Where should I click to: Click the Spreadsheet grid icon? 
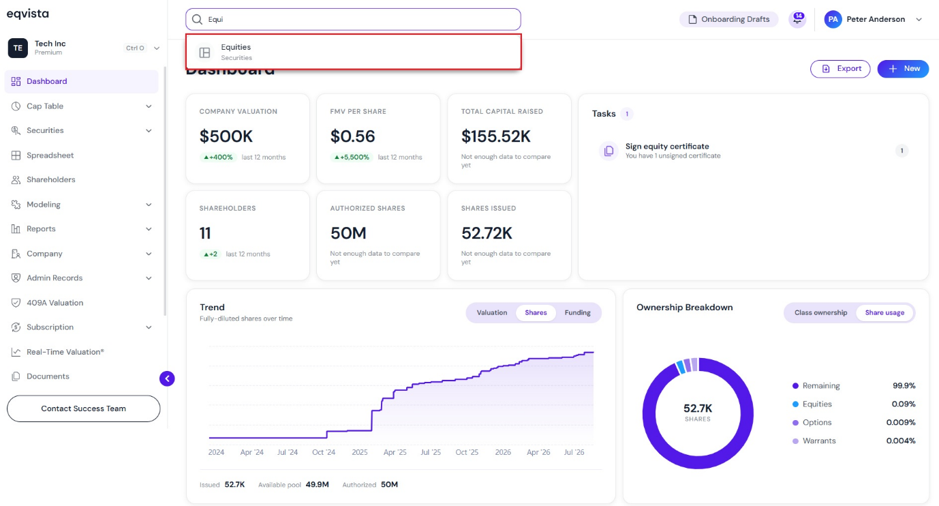point(16,155)
